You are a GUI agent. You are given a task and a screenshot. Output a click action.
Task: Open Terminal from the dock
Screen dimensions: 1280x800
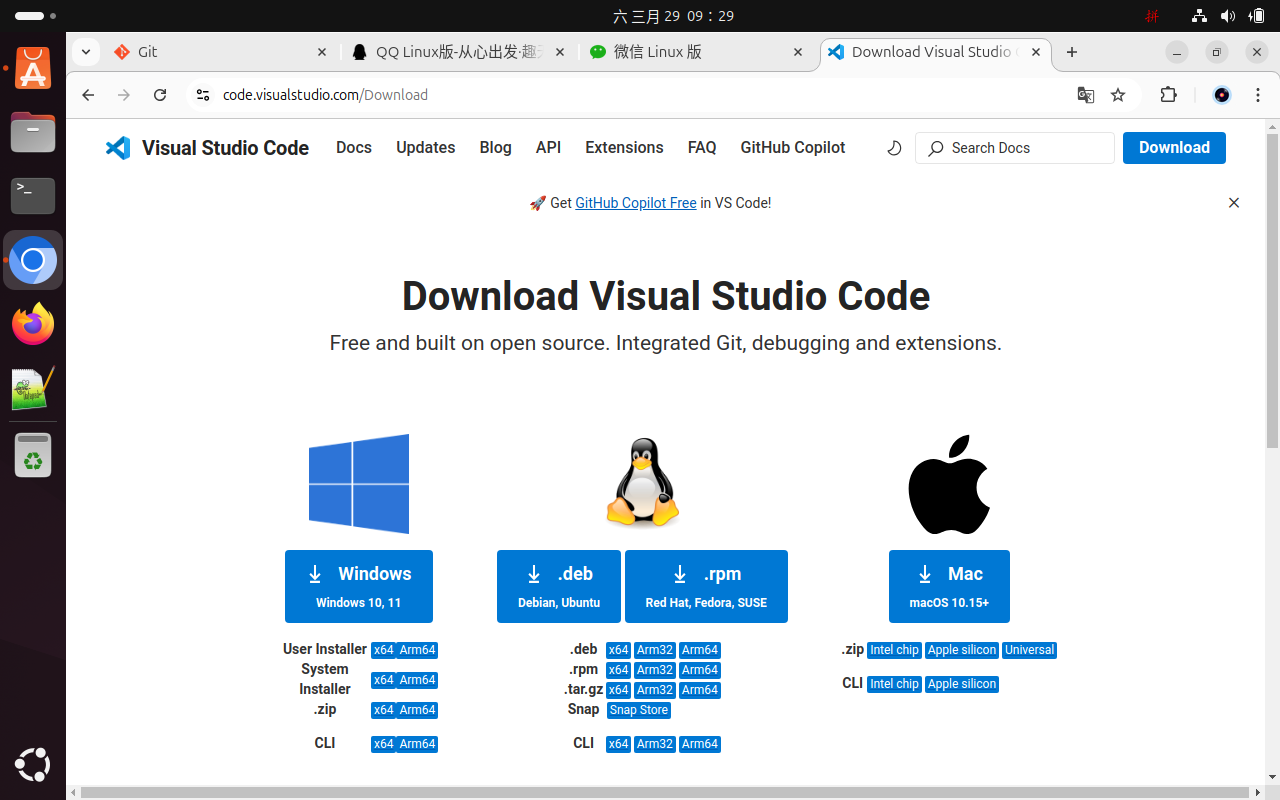tap(33, 195)
